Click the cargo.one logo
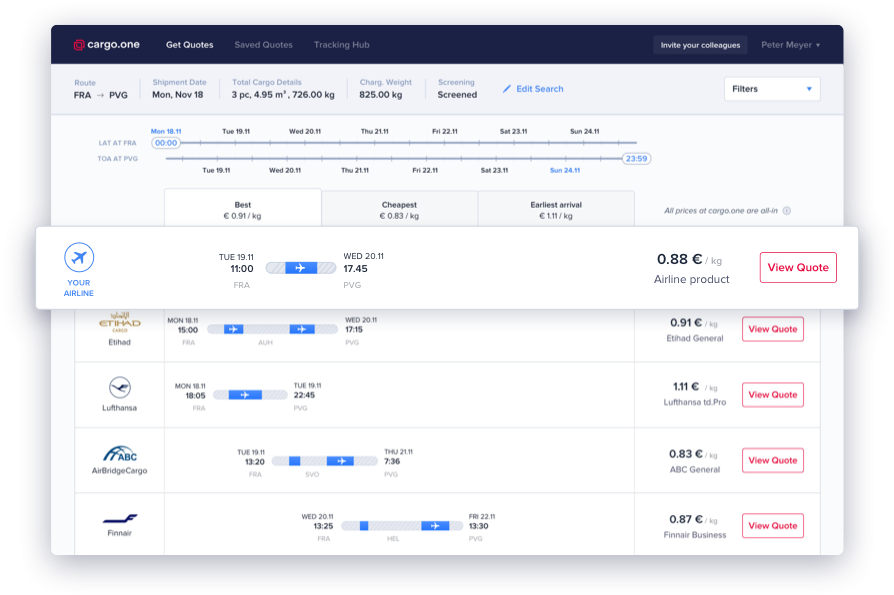This screenshot has height=595, width=894. 107,44
